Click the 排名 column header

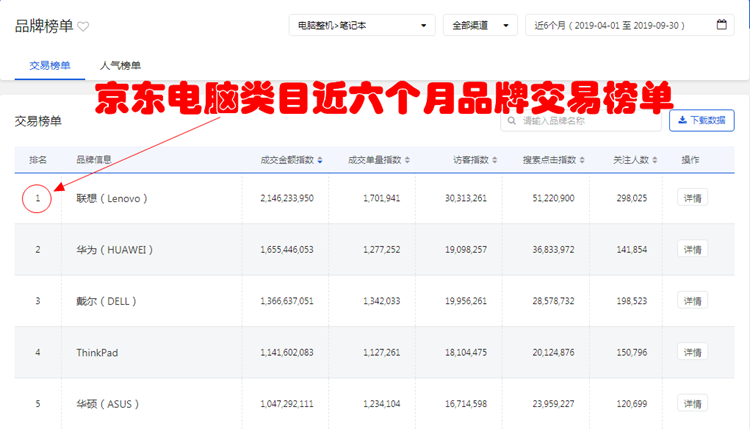(x=38, y=160)
